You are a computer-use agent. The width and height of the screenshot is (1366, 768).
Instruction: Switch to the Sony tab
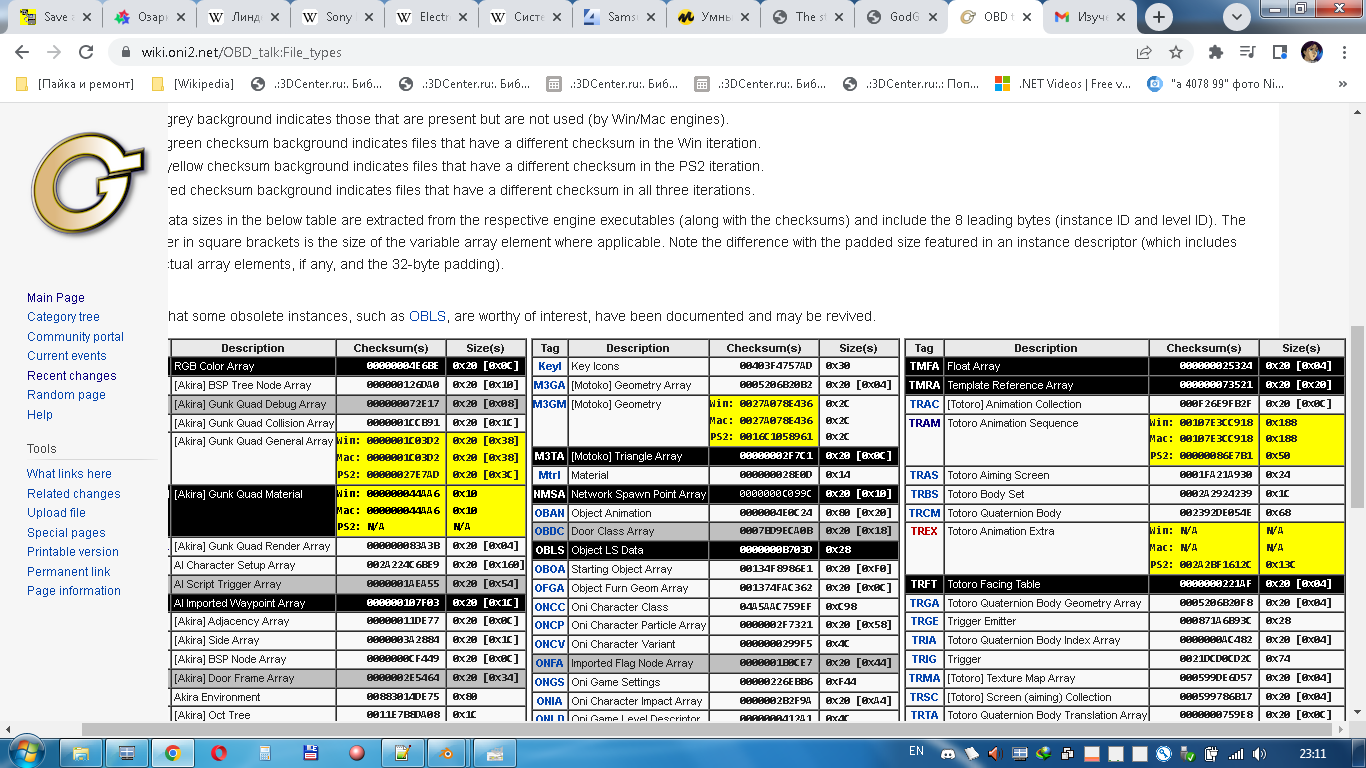tap(338, 17)
